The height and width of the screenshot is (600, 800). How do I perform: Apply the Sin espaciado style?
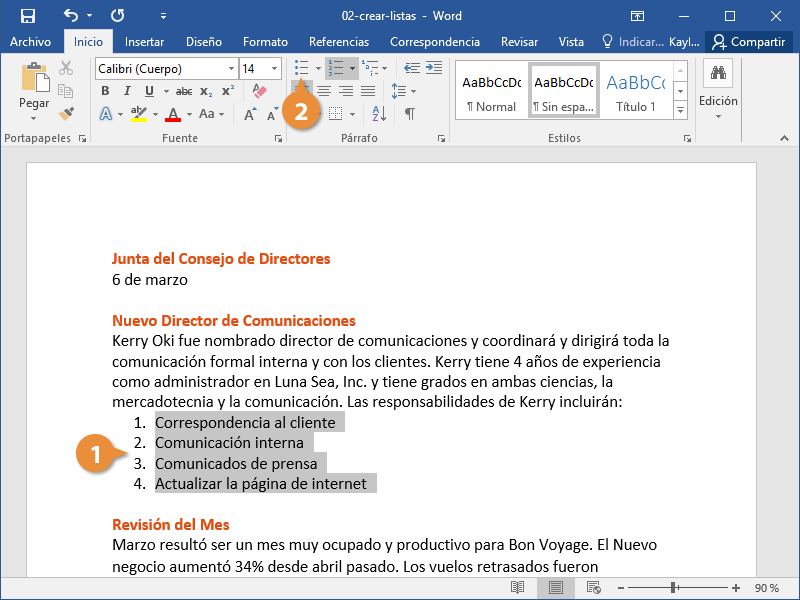tap(564, 92)
